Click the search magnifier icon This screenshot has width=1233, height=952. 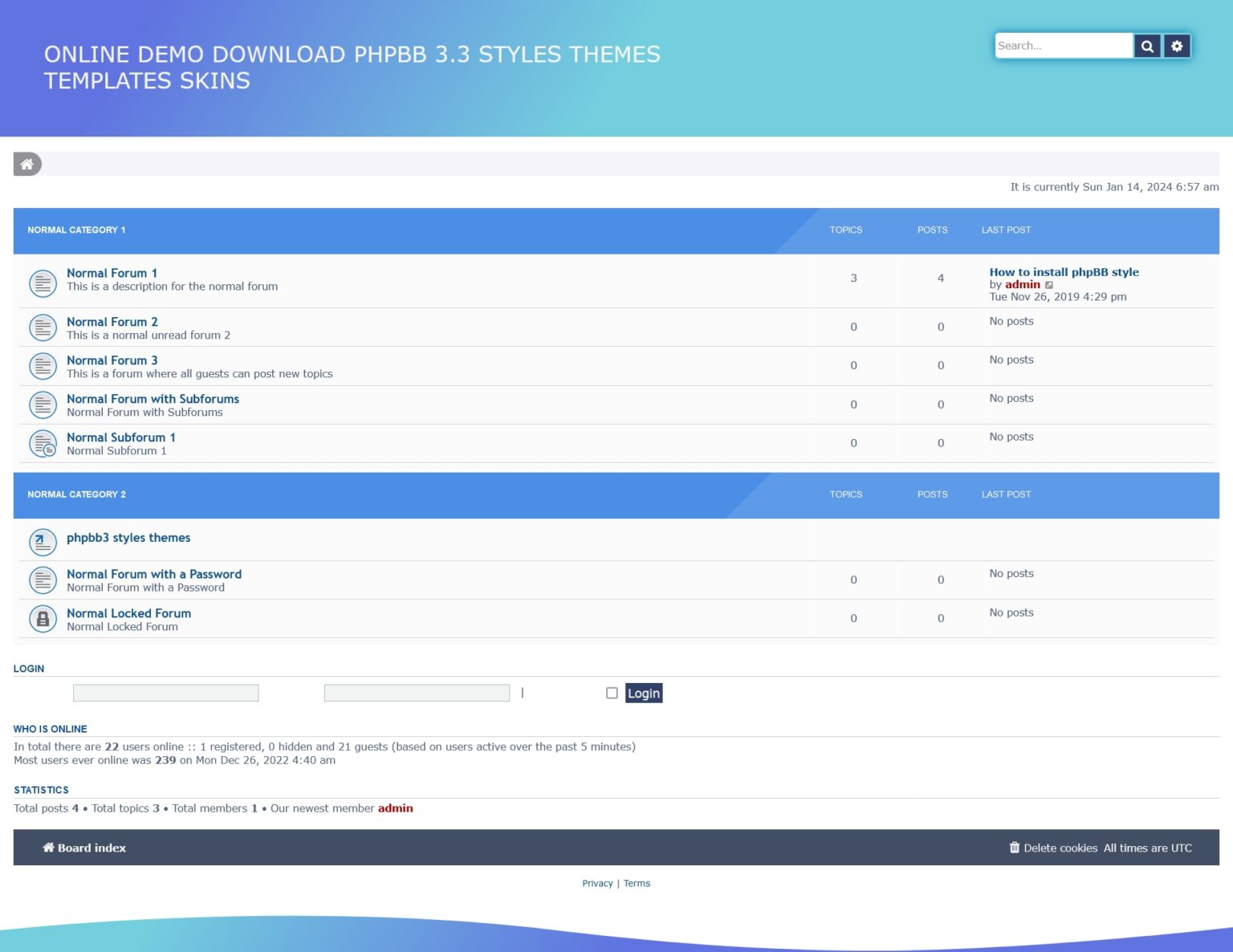1147,46
